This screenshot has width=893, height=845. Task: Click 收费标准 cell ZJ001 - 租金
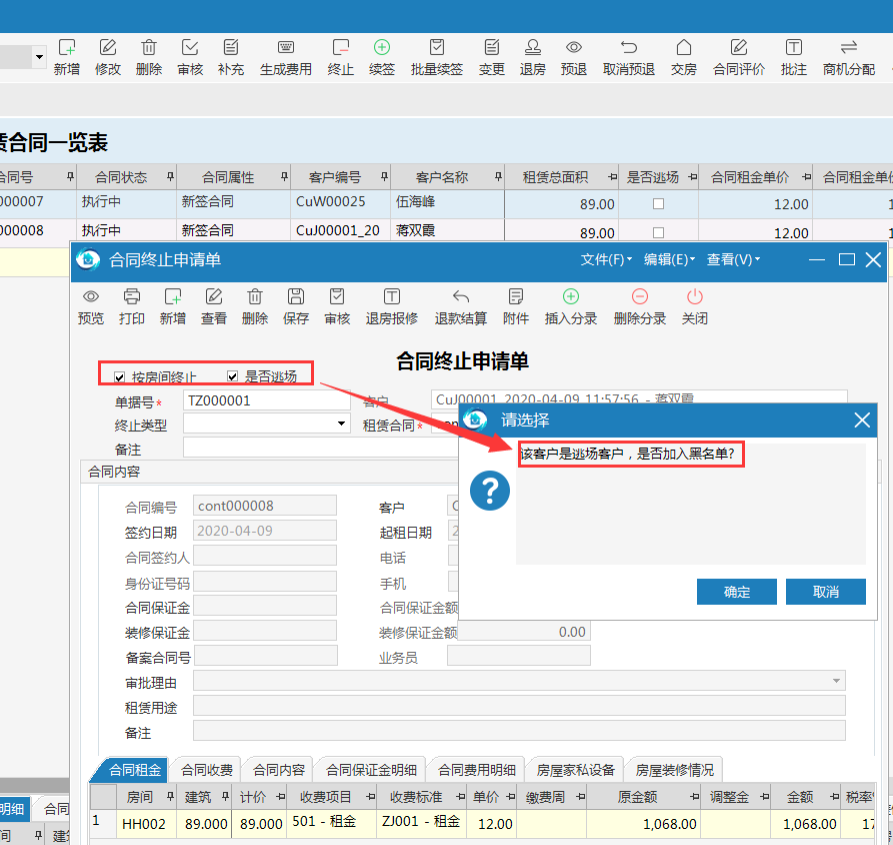(x=421, y=822)
